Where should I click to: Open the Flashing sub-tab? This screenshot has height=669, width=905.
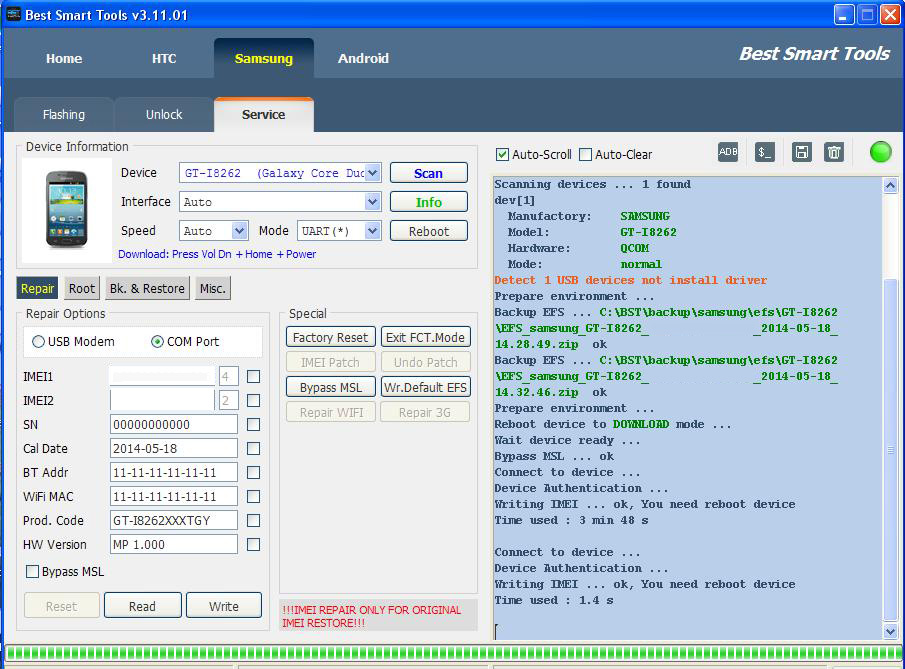(64, 114)
